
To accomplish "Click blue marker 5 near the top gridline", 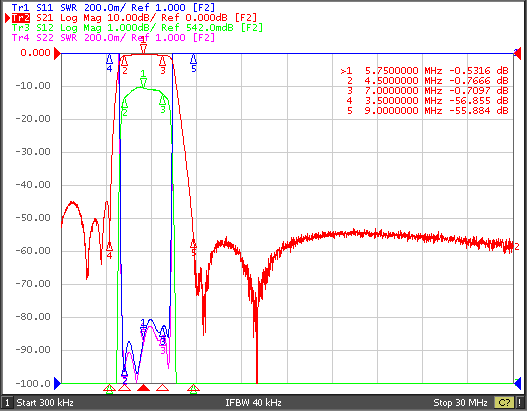I will [193, 59].
